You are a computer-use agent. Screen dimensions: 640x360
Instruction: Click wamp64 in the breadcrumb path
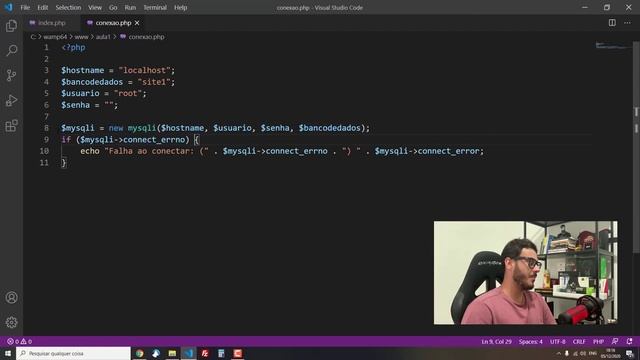[x=55, y=37]
